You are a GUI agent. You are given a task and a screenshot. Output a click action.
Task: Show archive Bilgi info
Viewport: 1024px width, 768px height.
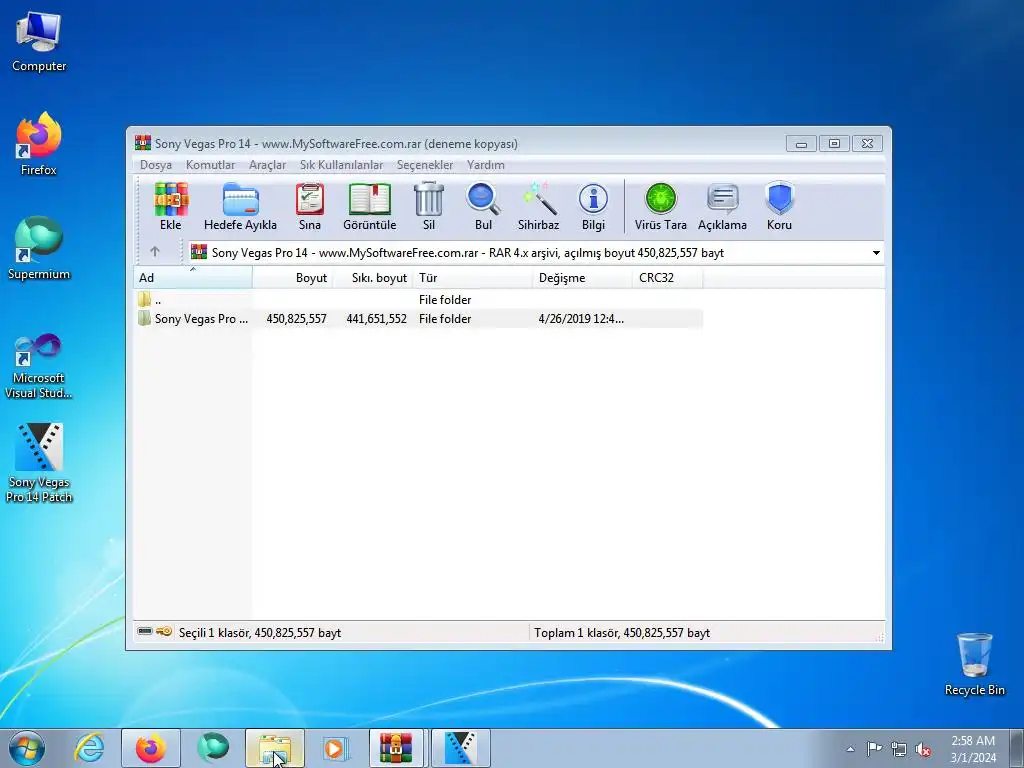593,206
